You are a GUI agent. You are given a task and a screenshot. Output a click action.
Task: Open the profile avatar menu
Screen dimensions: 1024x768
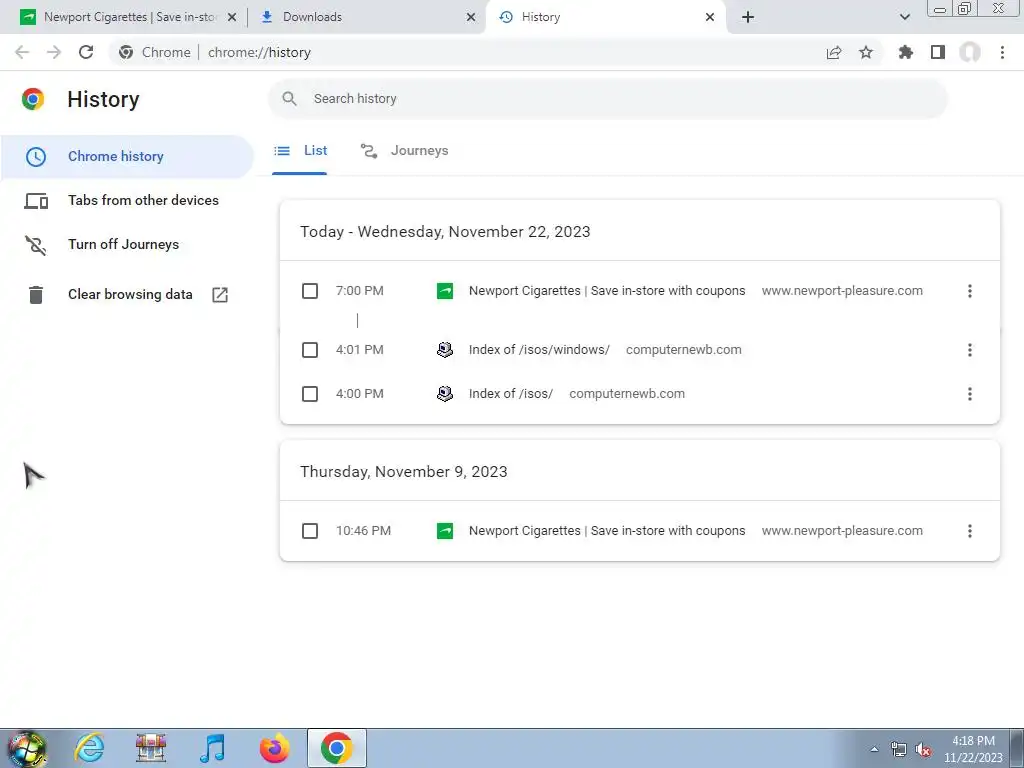[x=970, y=52]
